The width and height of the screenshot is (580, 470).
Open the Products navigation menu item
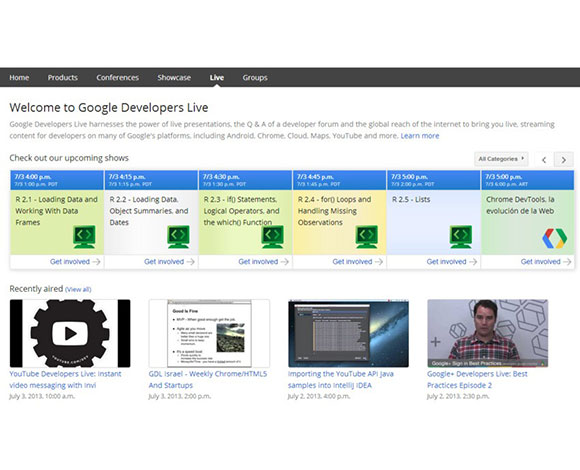pyautogui.click(x=63, y=78)
